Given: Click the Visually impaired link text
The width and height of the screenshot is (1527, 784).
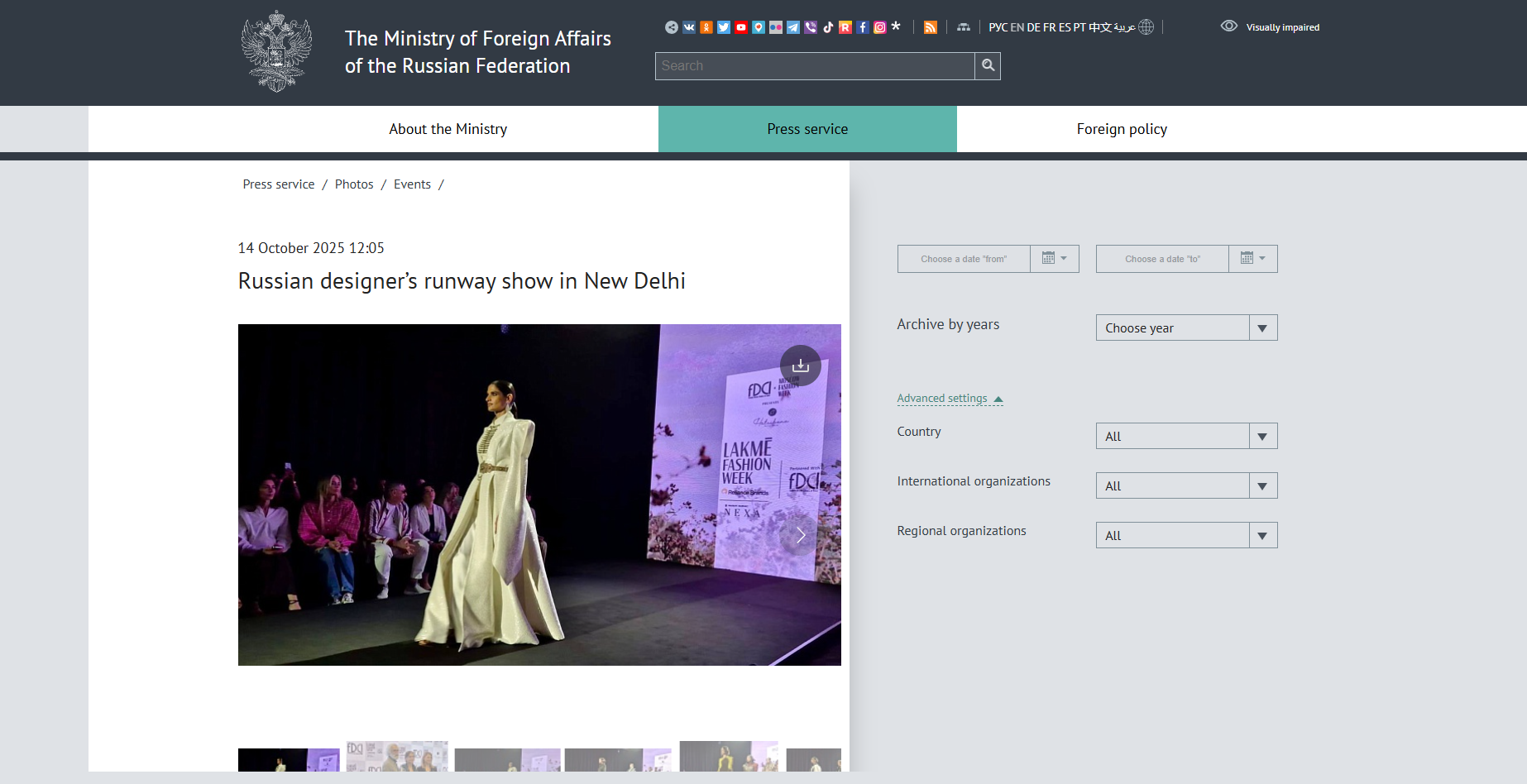Looking at the screenshot, I should click(x=1283, y=27).
